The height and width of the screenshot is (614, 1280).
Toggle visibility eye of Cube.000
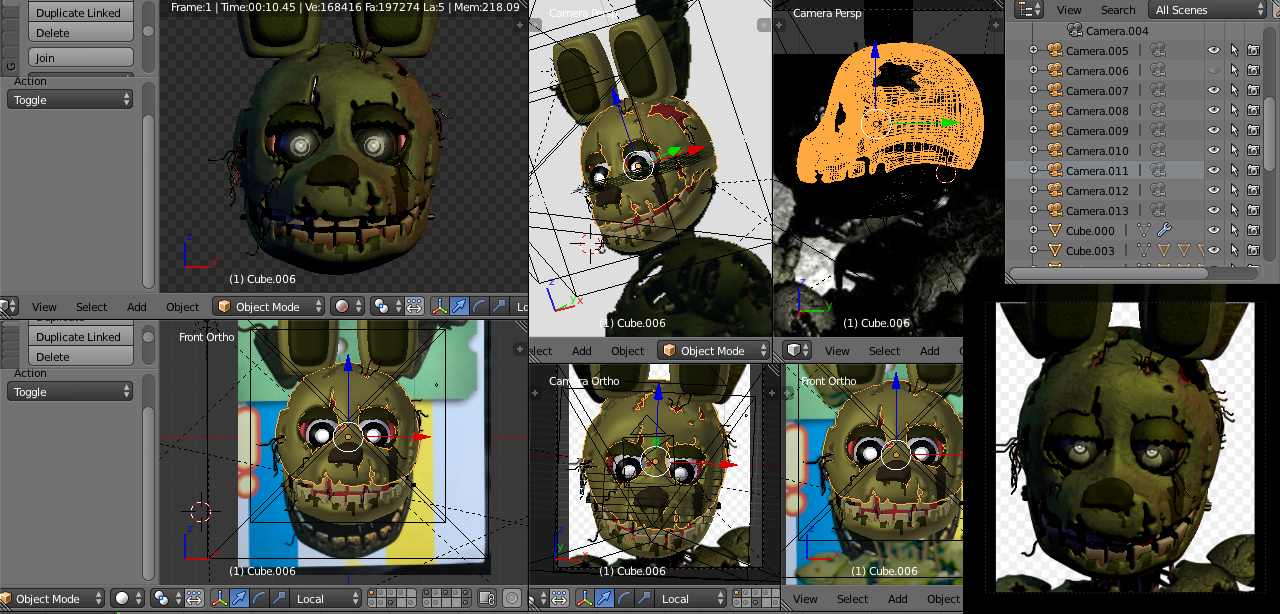tap(1214, 230)
